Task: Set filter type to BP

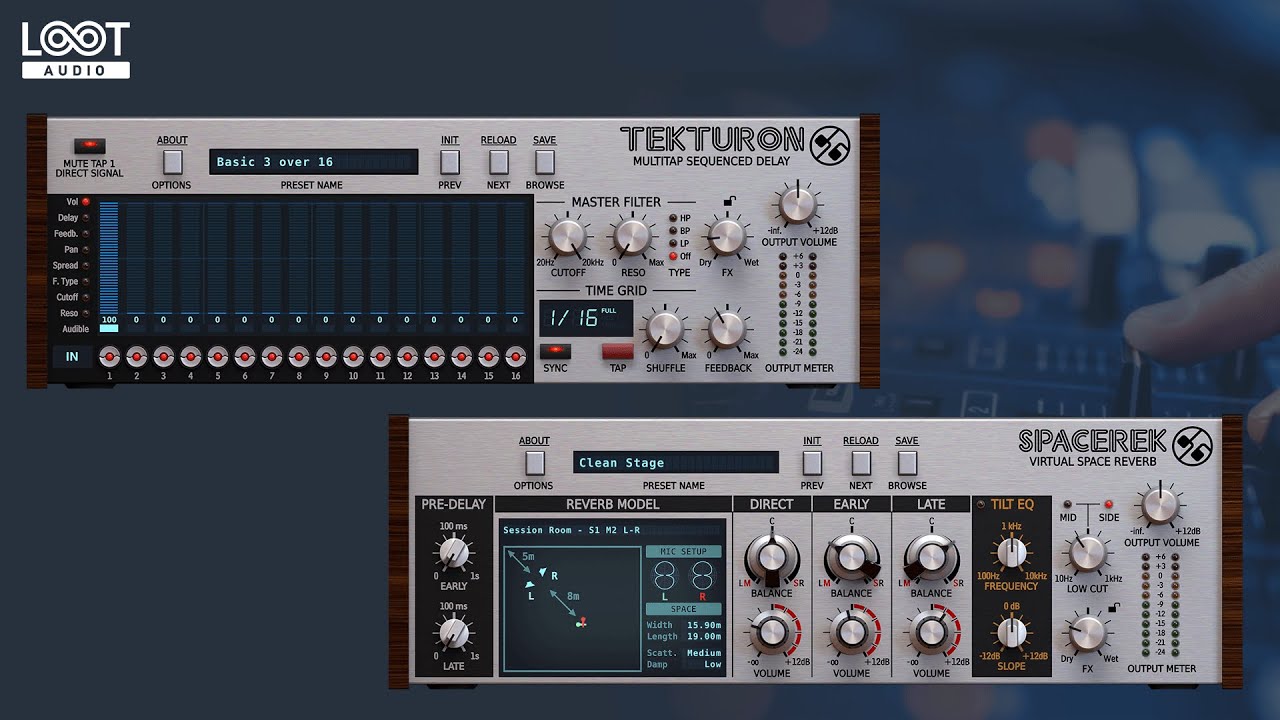Action: (673, 231)
